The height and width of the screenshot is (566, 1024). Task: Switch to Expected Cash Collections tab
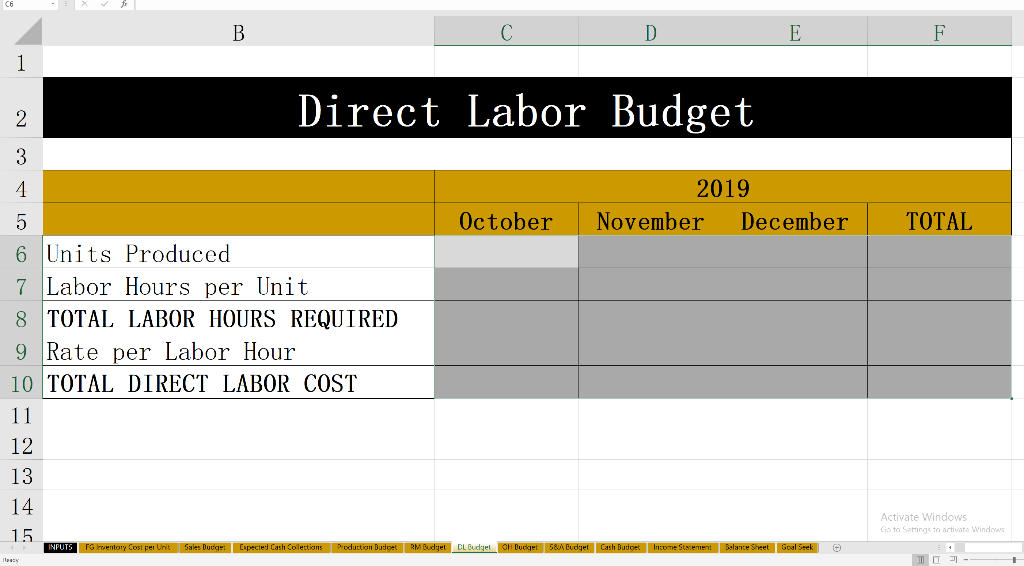[281, 547]
